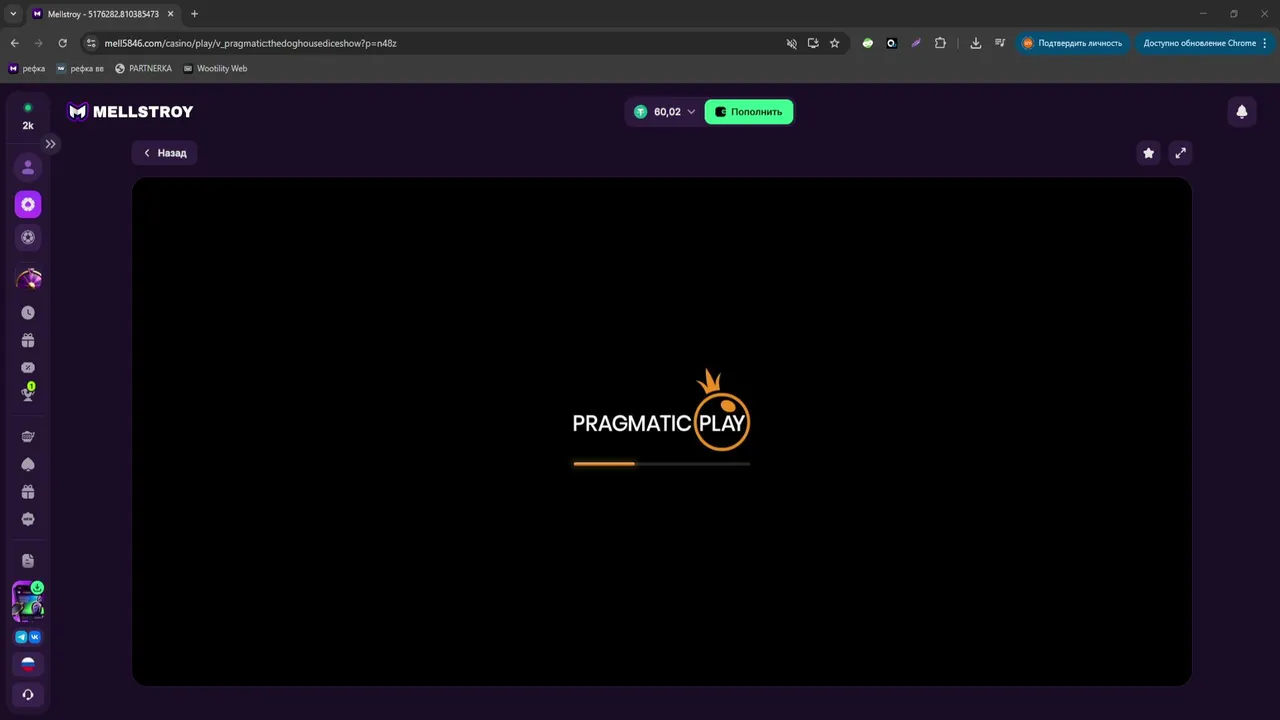Open Chrome downloads
The height and width of the screenshot is (720, 1280).
(976, 43)
